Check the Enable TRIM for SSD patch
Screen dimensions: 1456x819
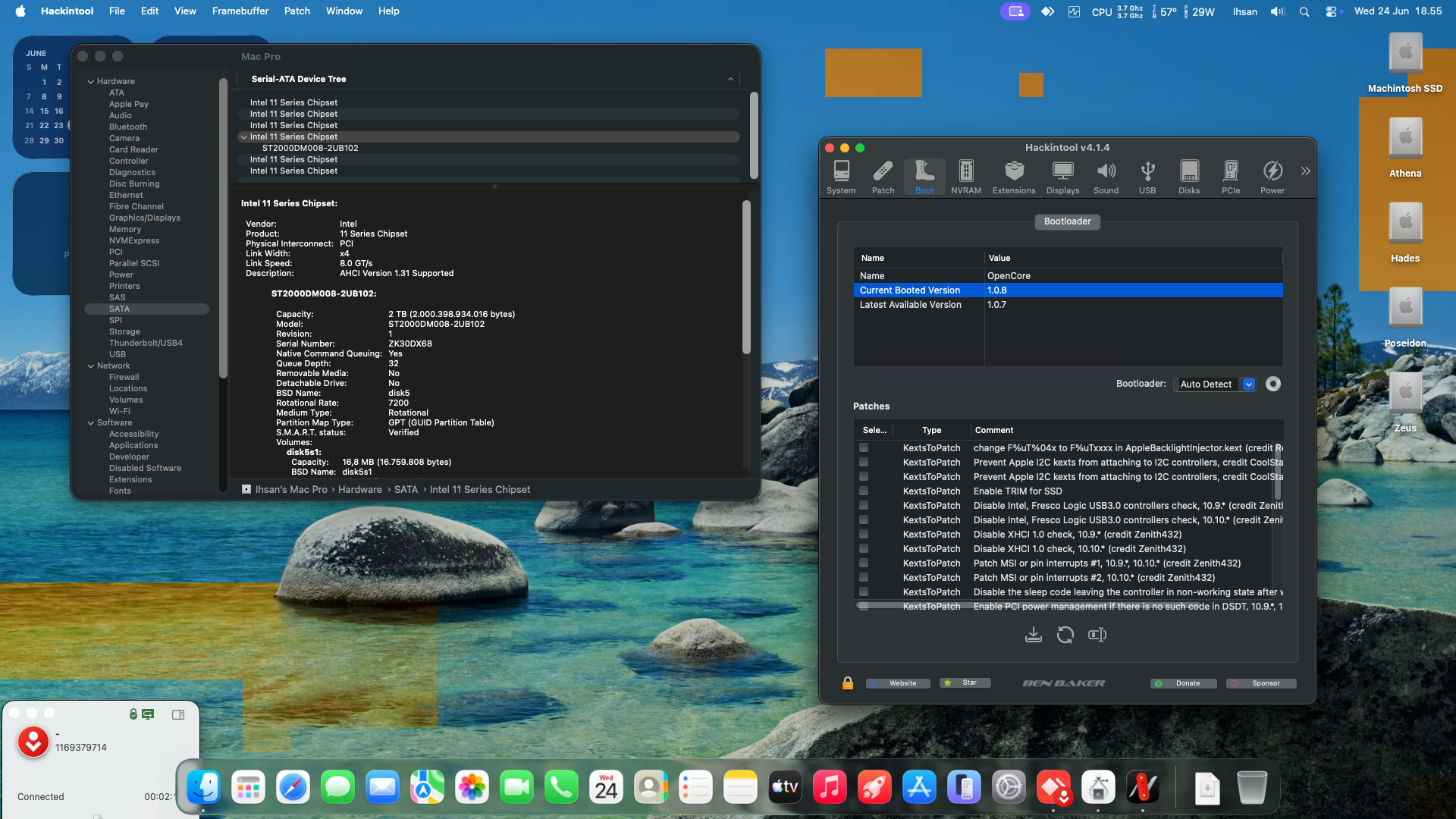pos(863,491)
